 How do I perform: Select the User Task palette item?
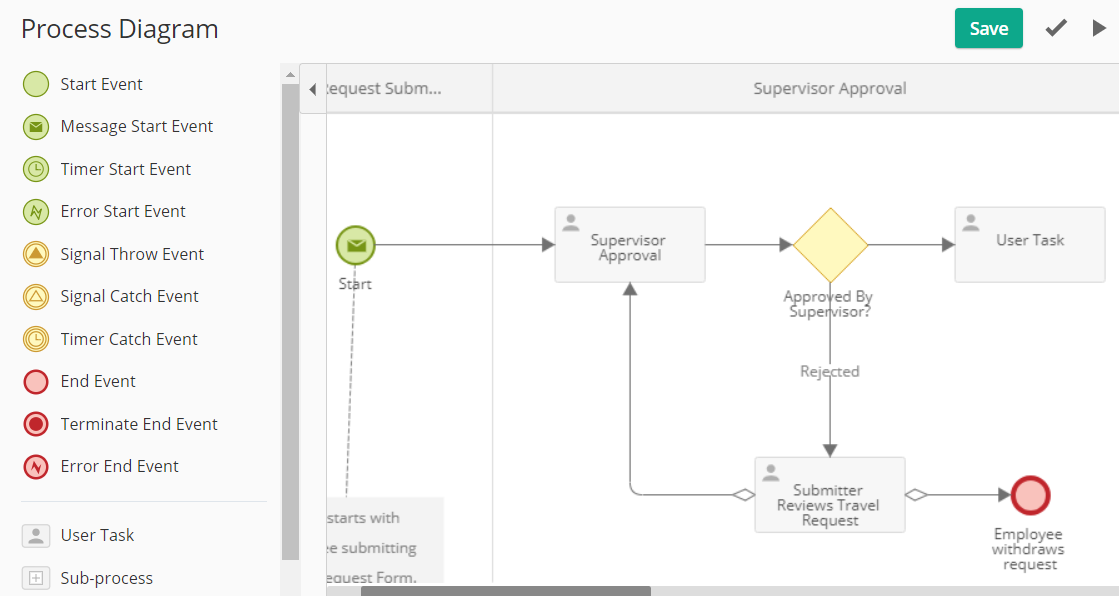point(79,535)
